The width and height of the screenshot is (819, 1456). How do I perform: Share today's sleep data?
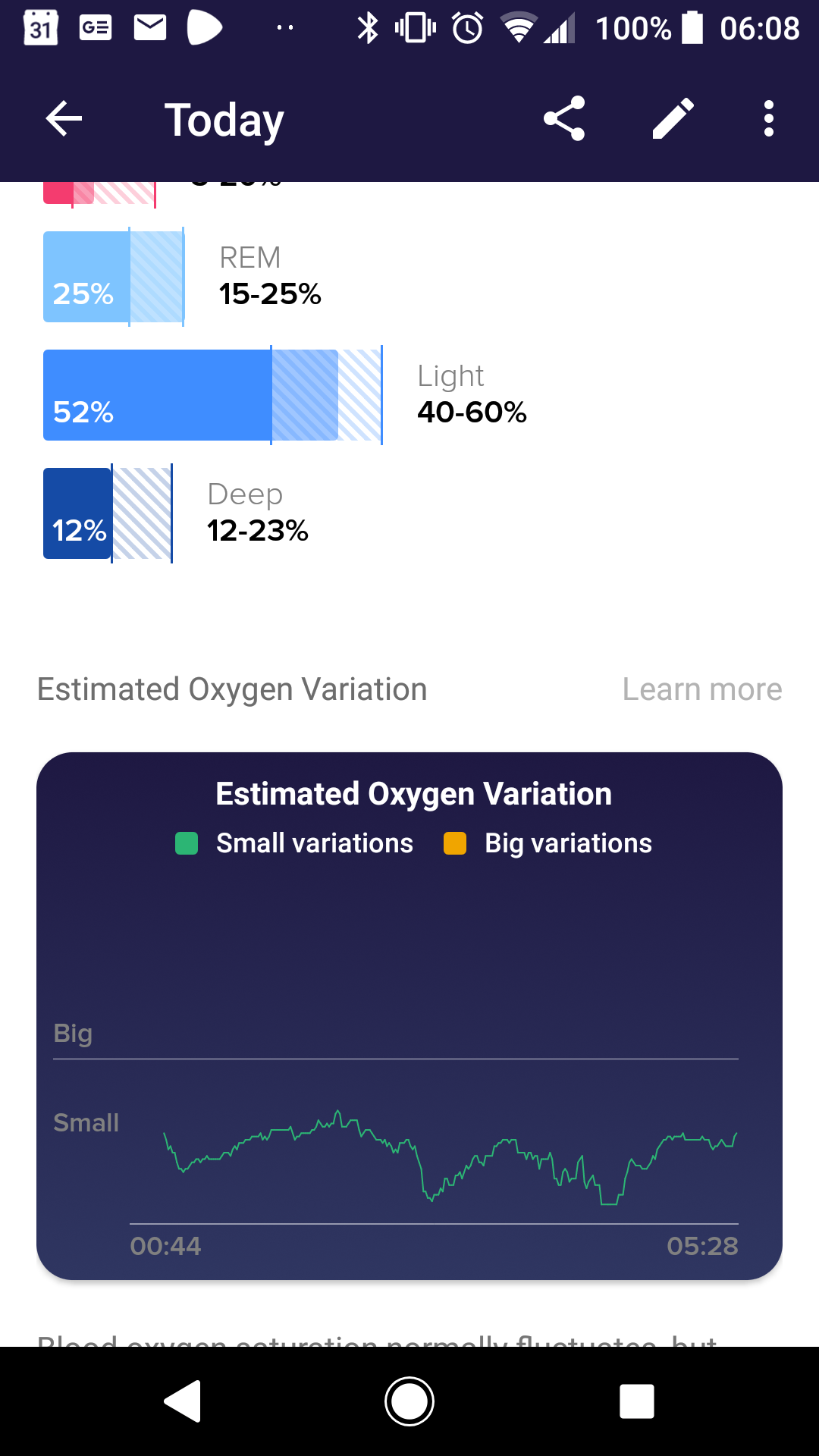tap(564, 119)
